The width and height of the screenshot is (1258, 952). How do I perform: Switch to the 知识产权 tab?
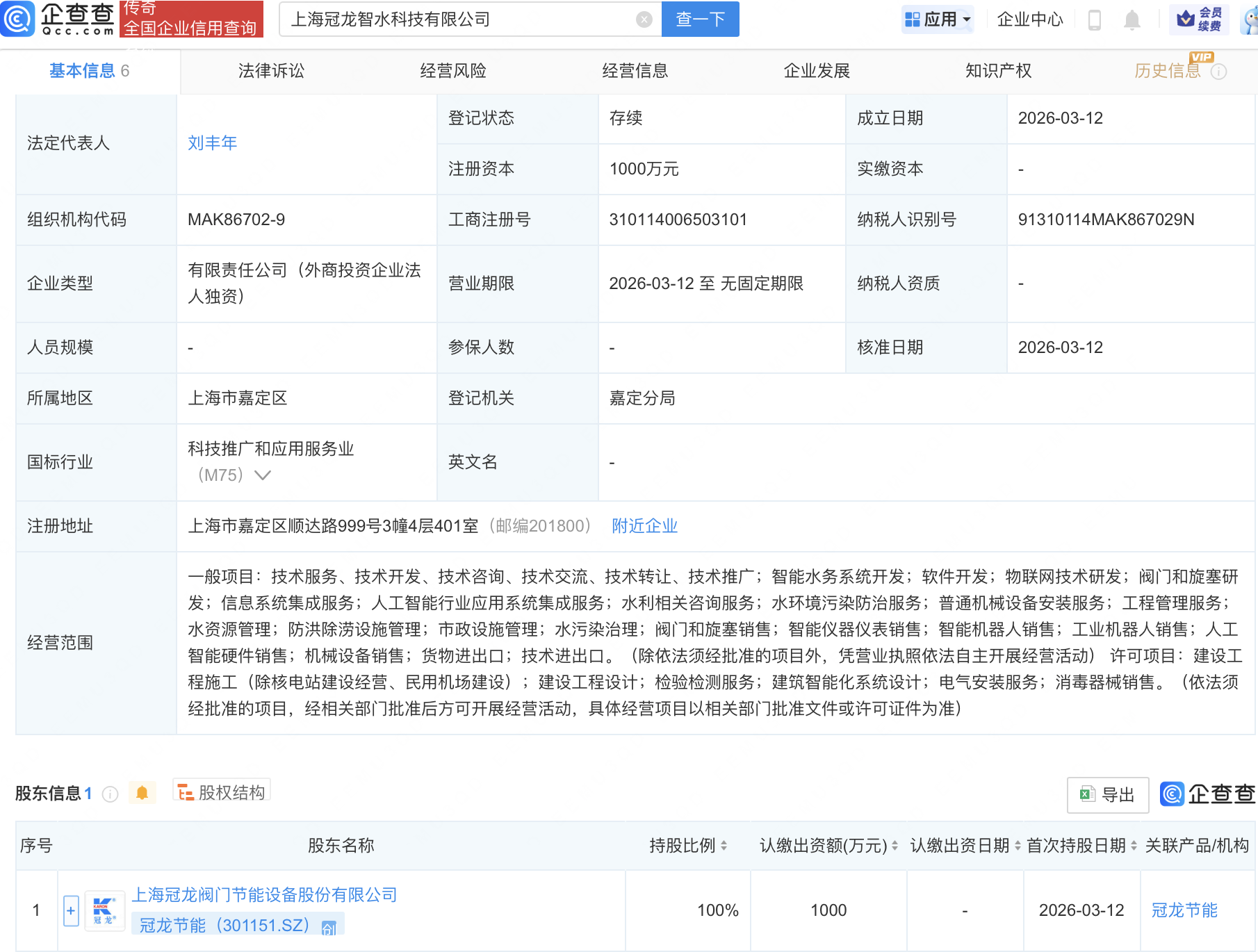pos(998,71)
